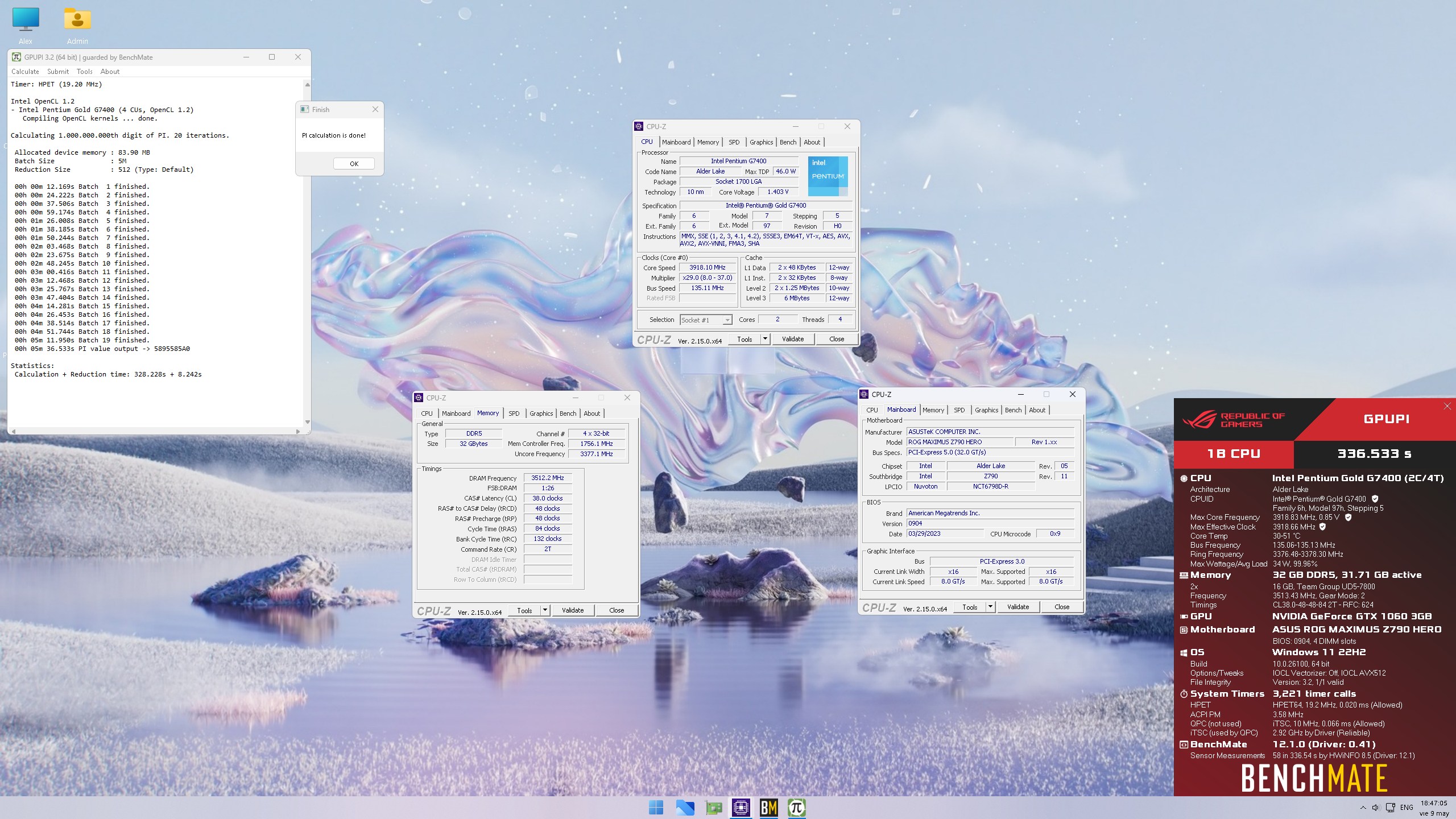Select About tab in top CPU-Z window

812,142
